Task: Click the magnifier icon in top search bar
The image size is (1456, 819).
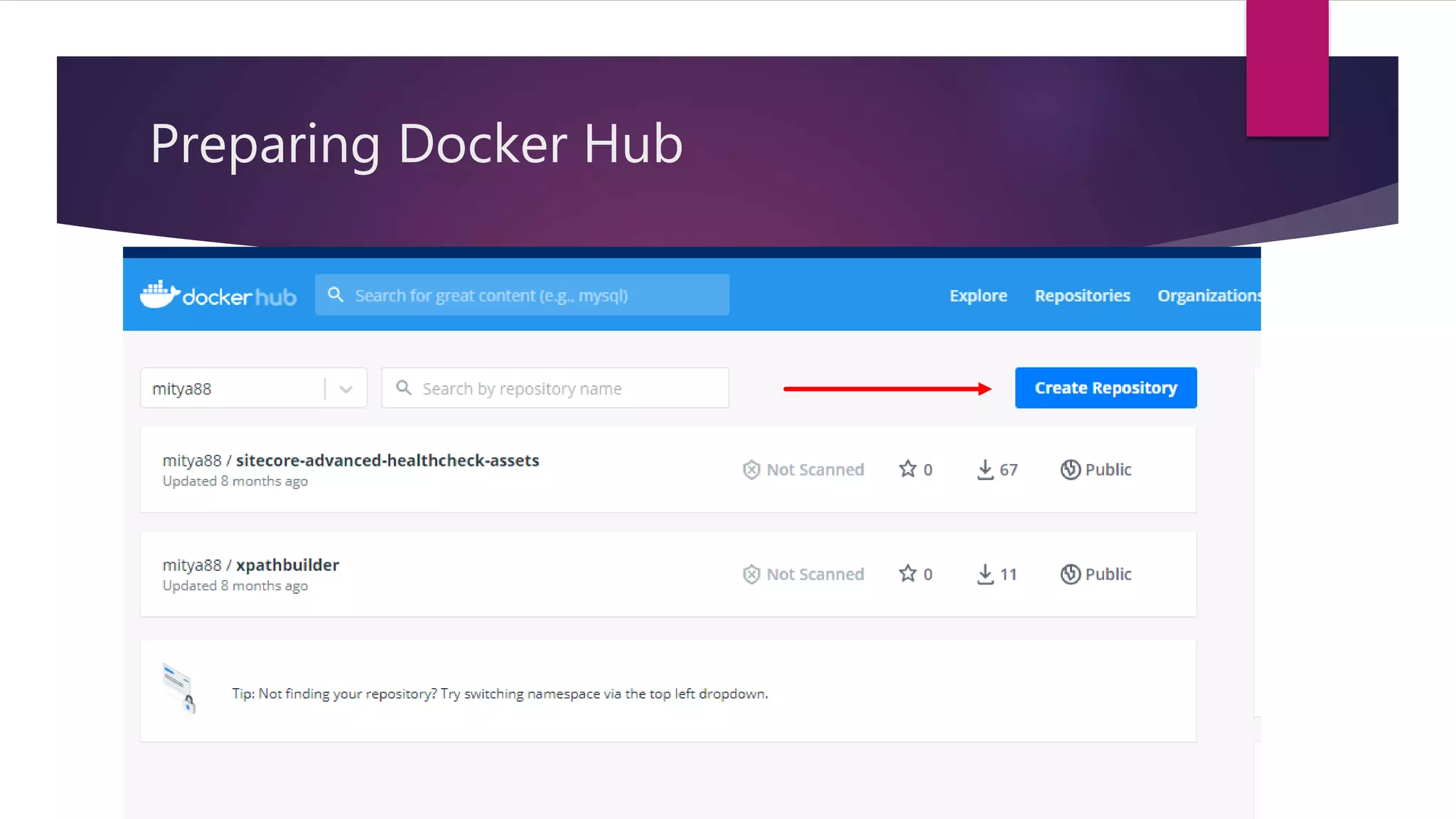Action: (336, 294)
